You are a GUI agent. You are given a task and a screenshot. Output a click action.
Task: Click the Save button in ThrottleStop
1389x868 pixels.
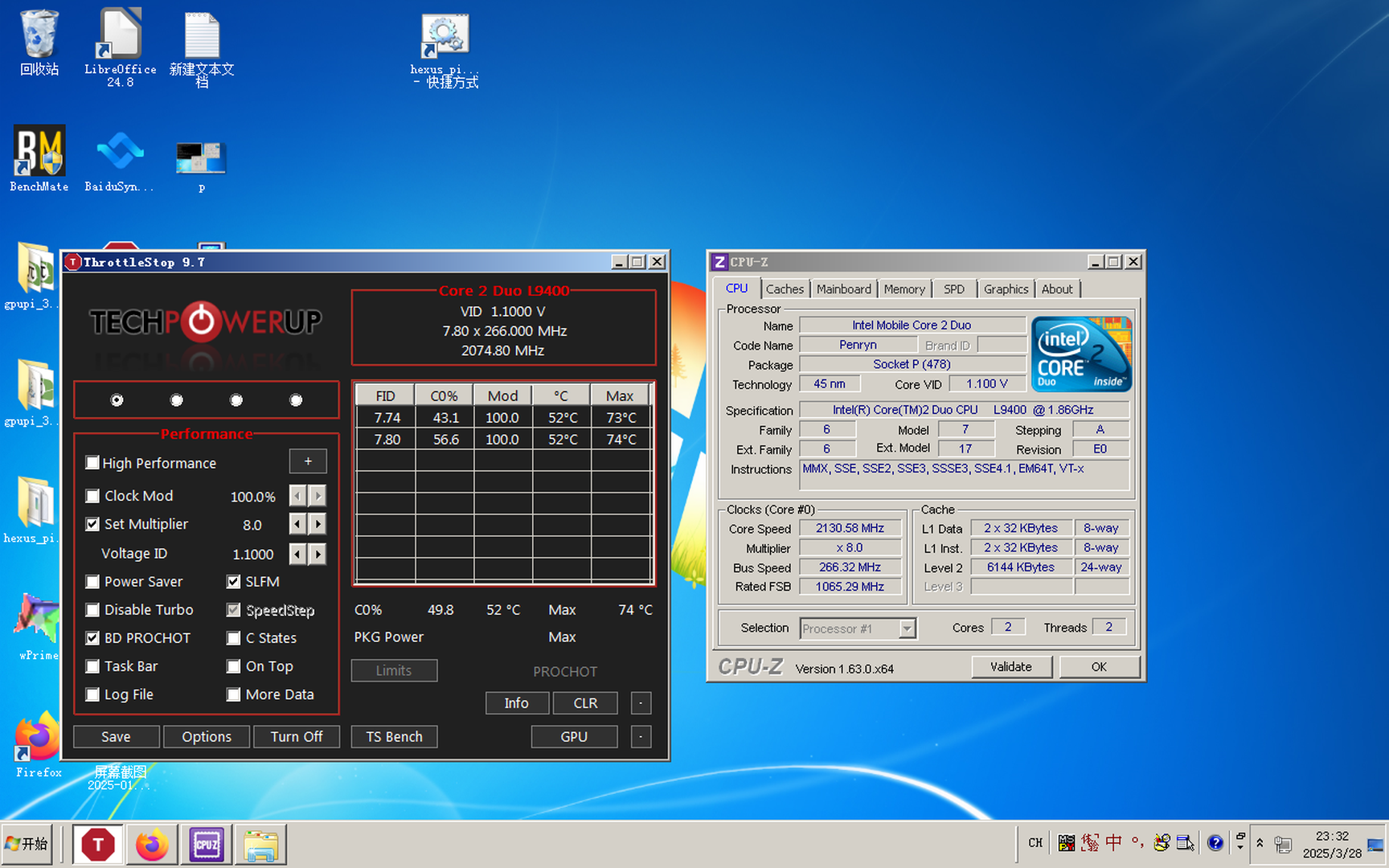tap(116, 737)
